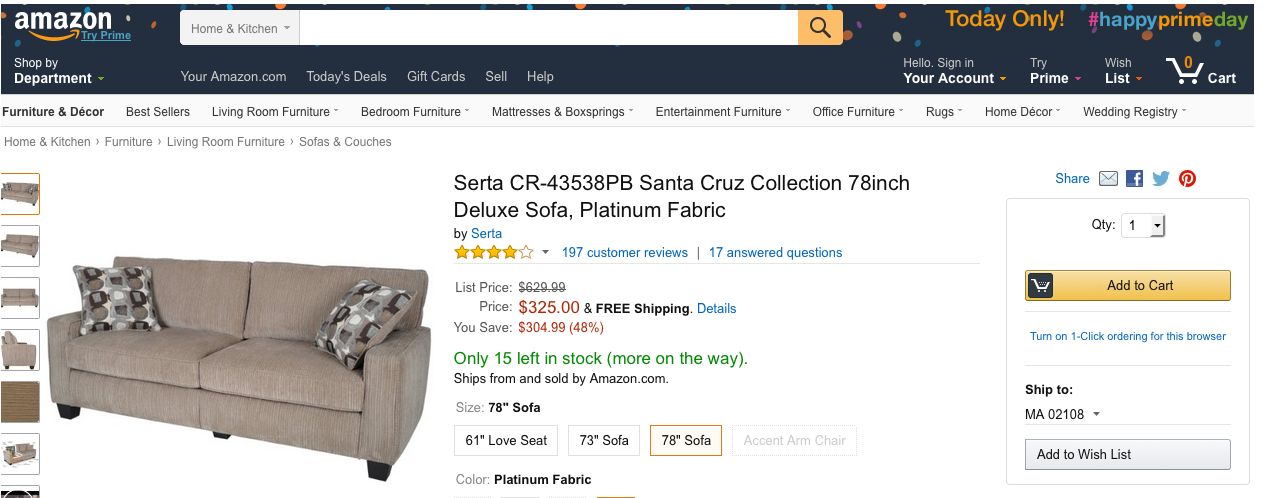1263x498 pixels.
Task: Share product on Facebook
Action: pos(1134,179)
